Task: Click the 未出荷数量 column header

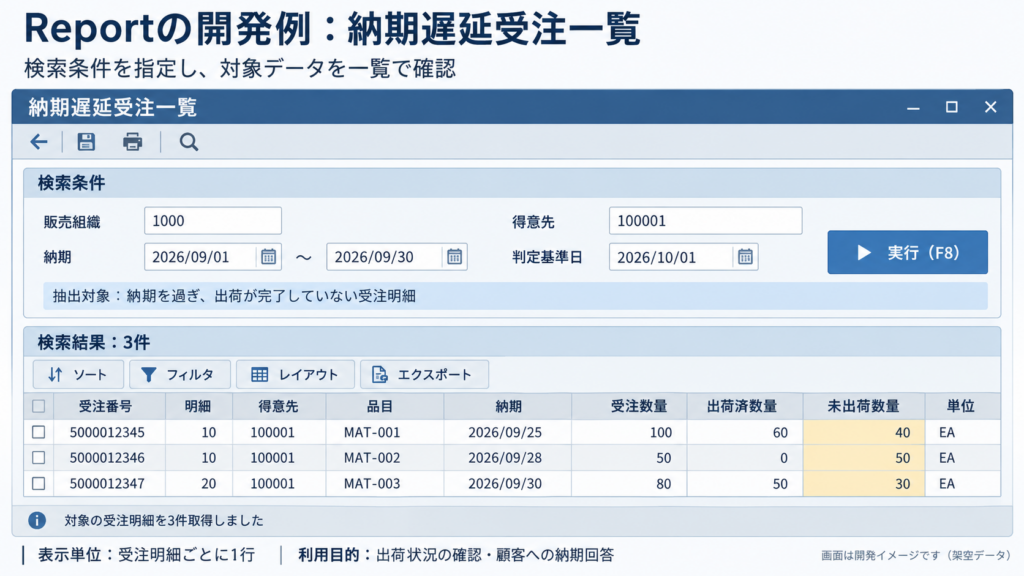Action: pos(863,406)
